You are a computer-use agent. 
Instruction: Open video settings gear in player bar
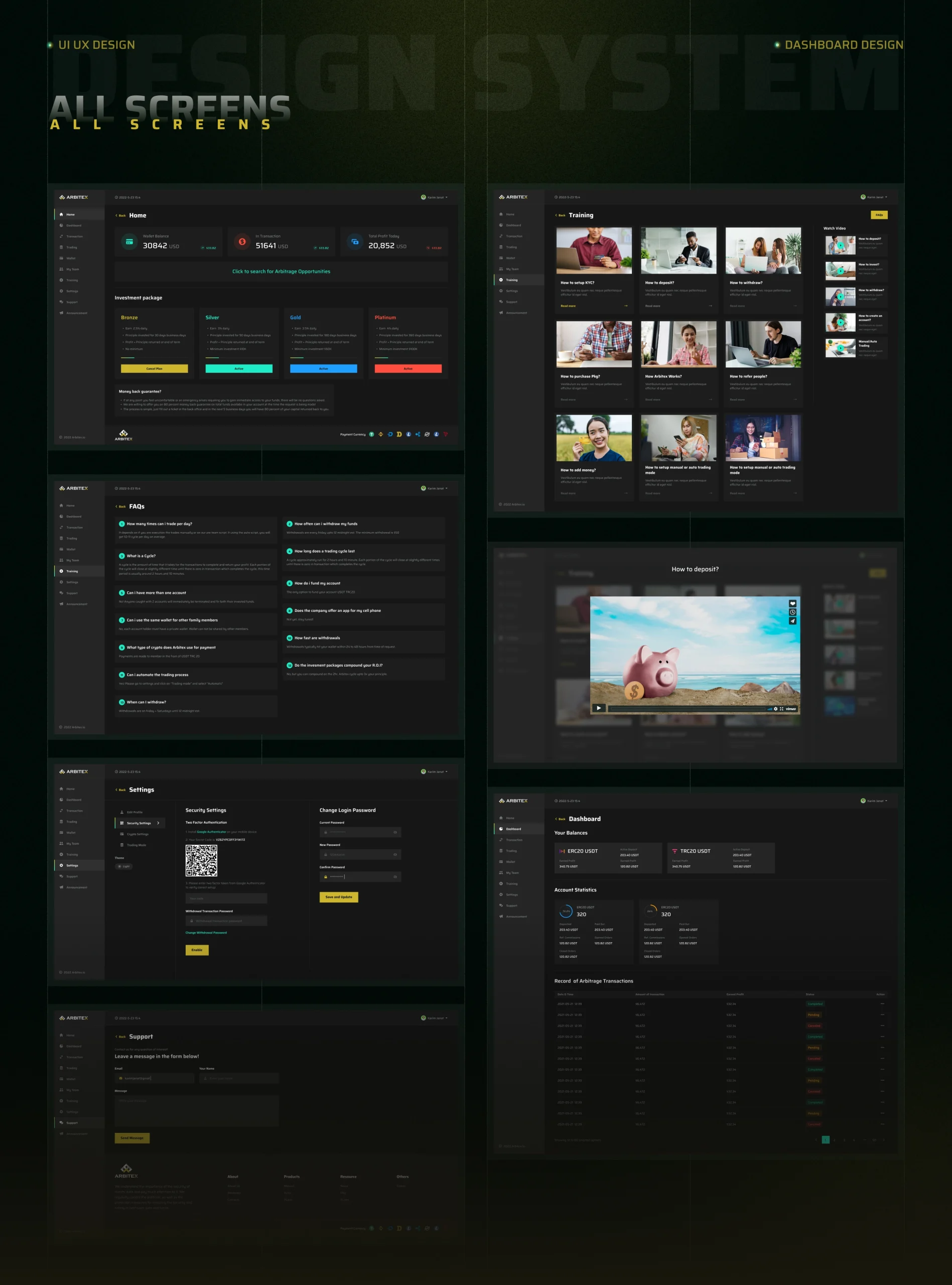[x=775, y=709]
